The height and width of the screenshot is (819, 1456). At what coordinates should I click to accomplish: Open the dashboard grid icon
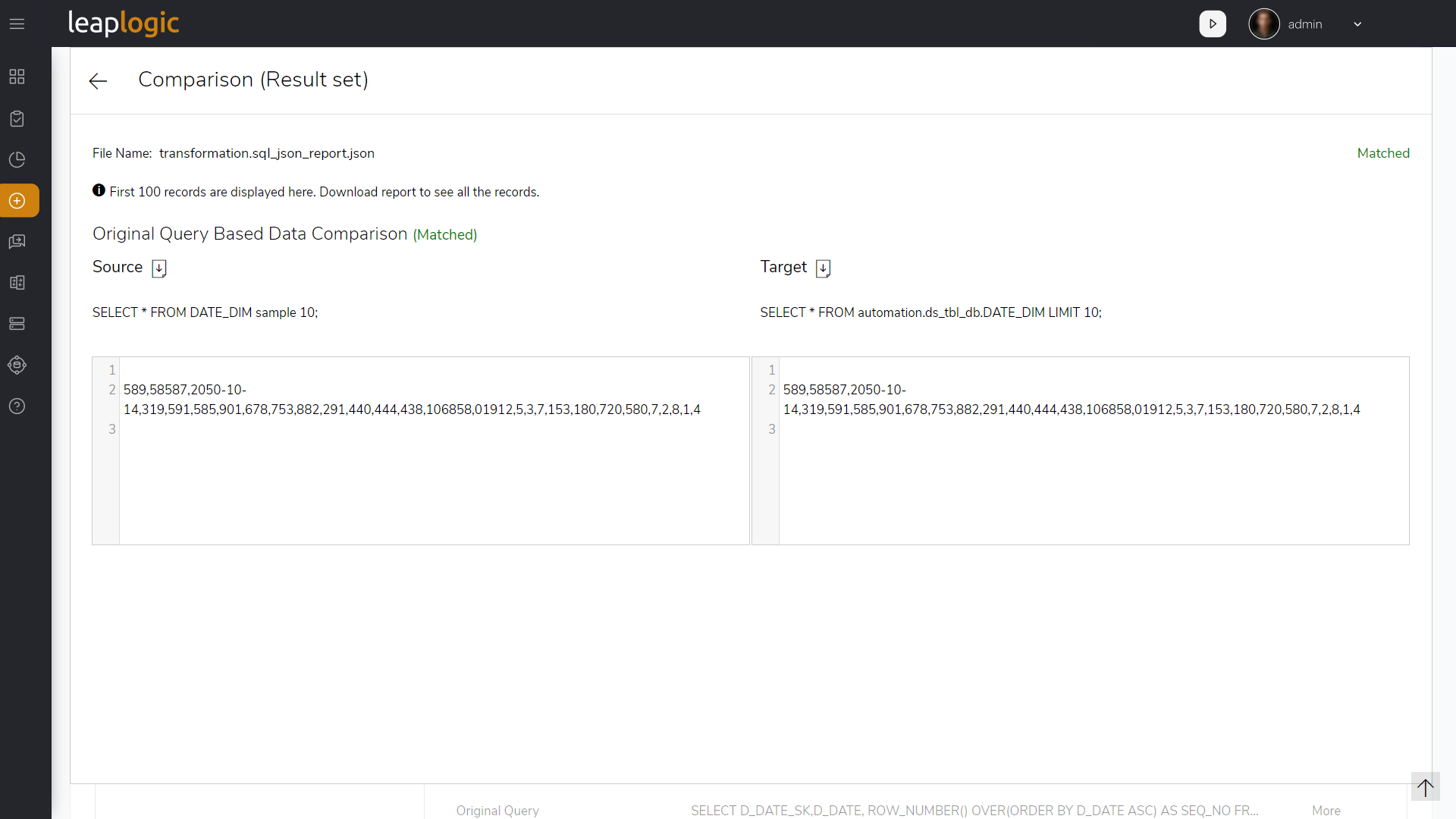(x=16, y=77)
